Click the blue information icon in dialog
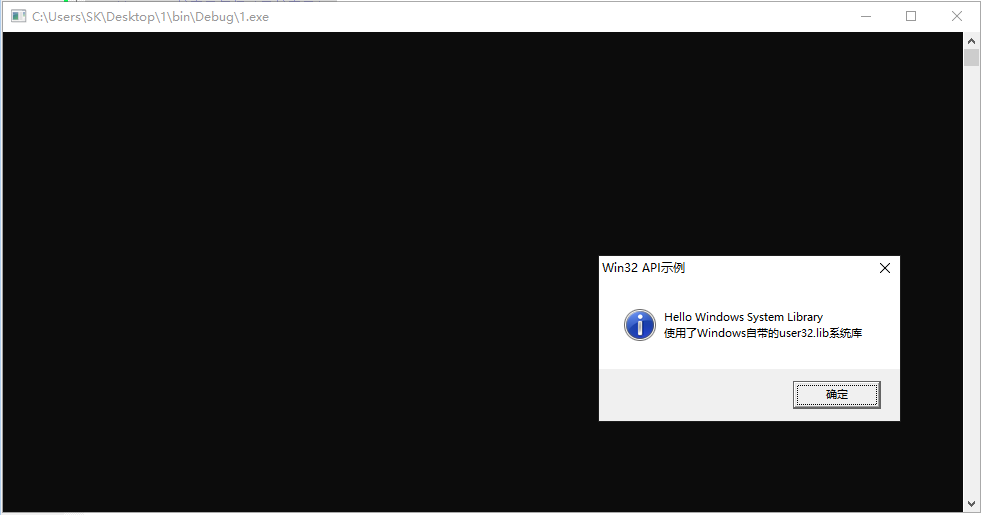The width and height of the screenshot is (984, 515). click(x=639, y=325)
